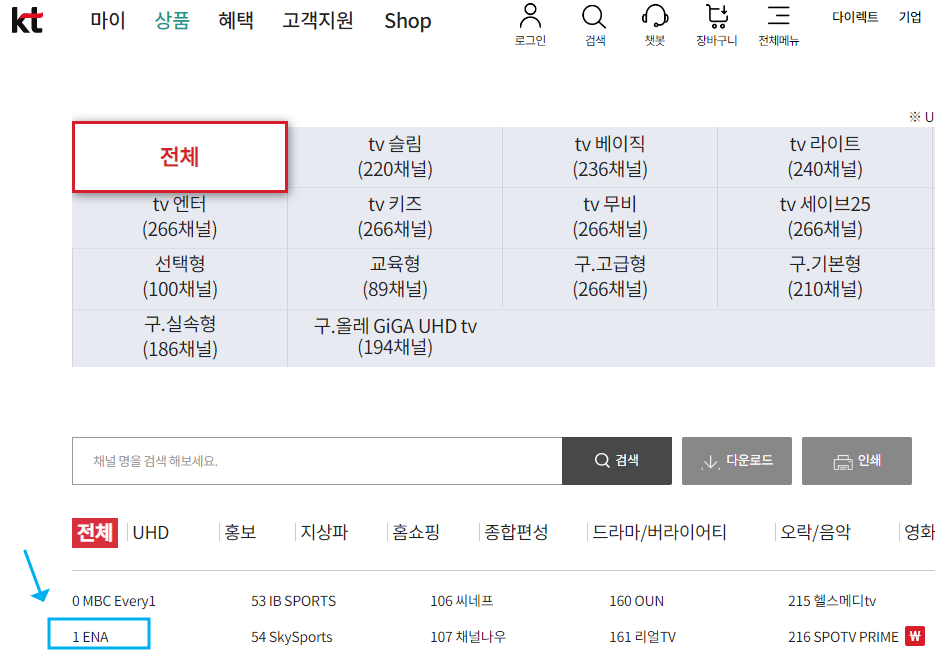Filter channels by 지상파
Screen dimensions: 935x656
pos(324,532)
